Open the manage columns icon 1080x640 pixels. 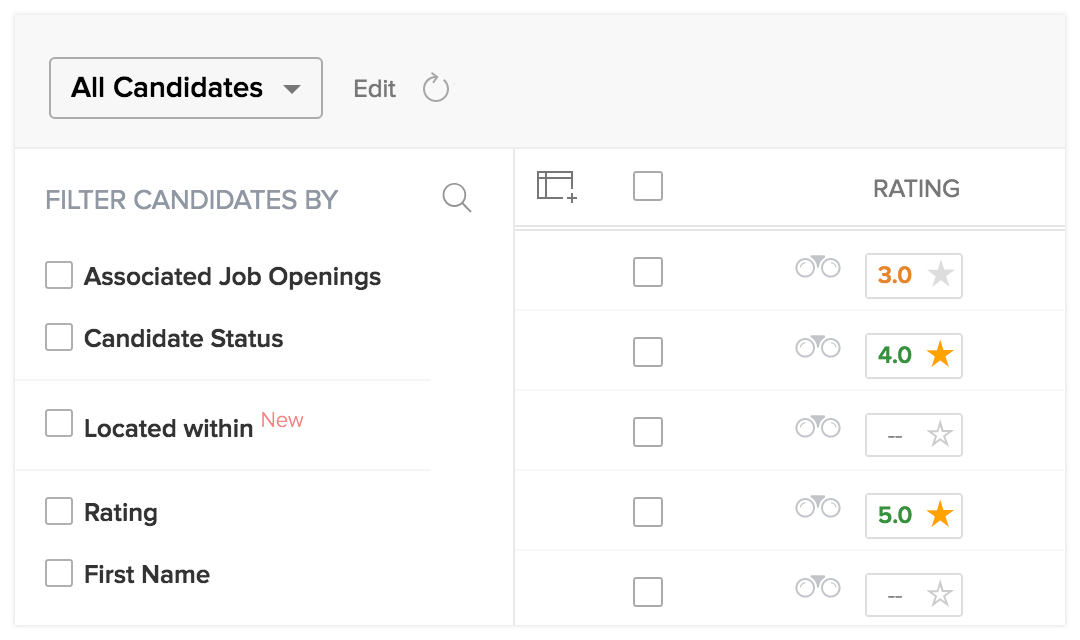(557, 187)
